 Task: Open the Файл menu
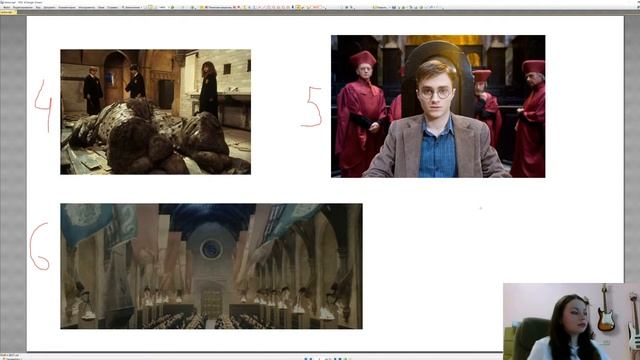[6, 7]
